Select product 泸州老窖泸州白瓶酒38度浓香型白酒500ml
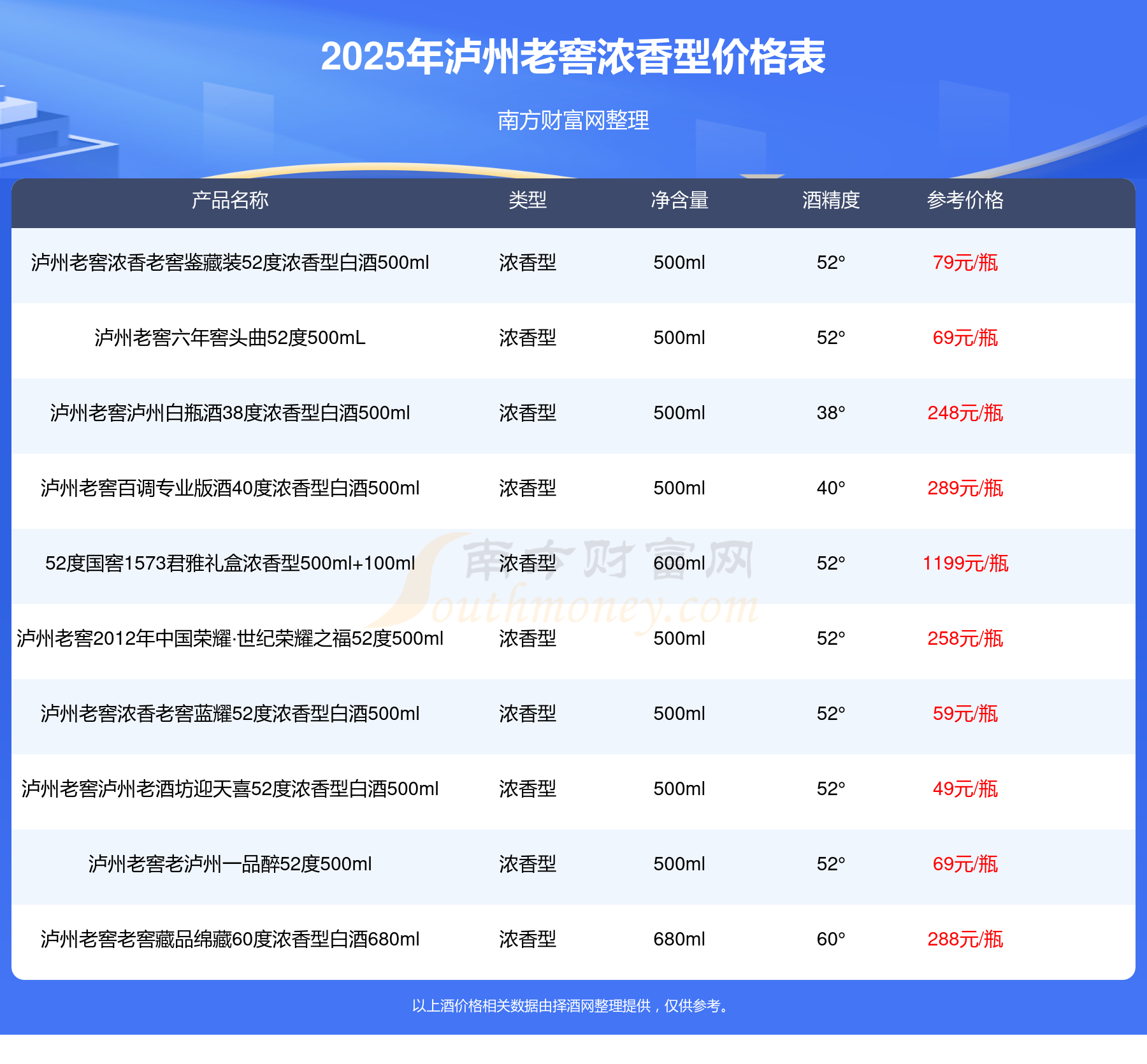Screen dimensions: 1147x1064 (230, 413)
